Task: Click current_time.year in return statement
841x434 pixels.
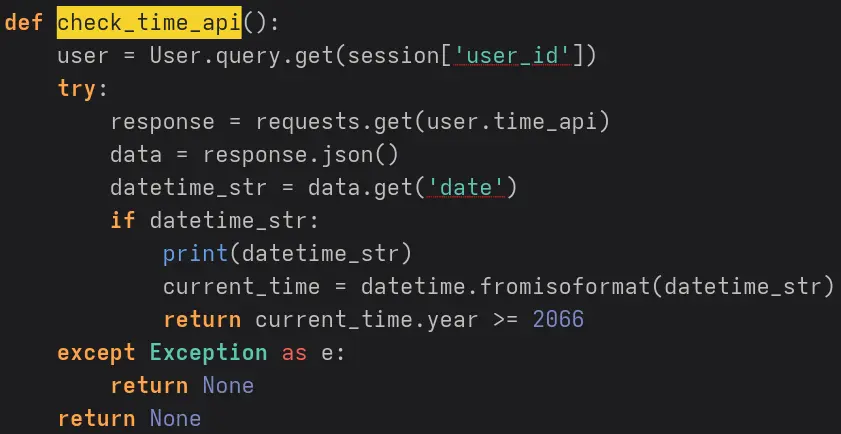Action: pyautogui.click(x=340, y=320)
